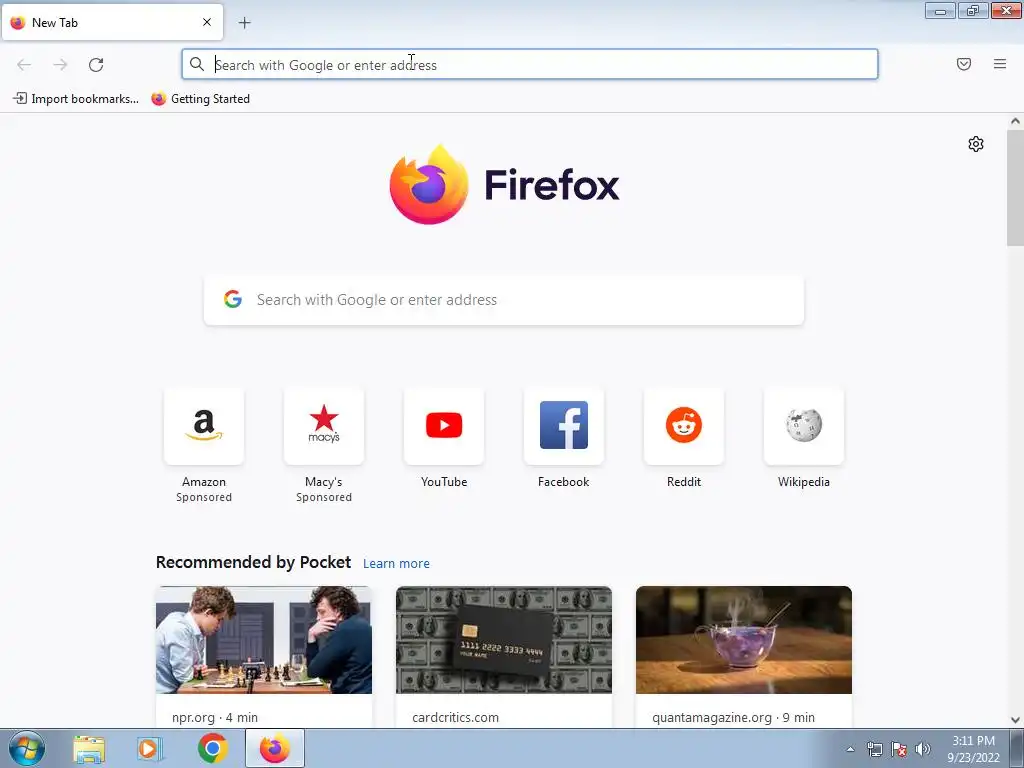Screen dimensions: 1024x768
Task: Open the volume speaker tray icon
Action: [x=922, y=749]
